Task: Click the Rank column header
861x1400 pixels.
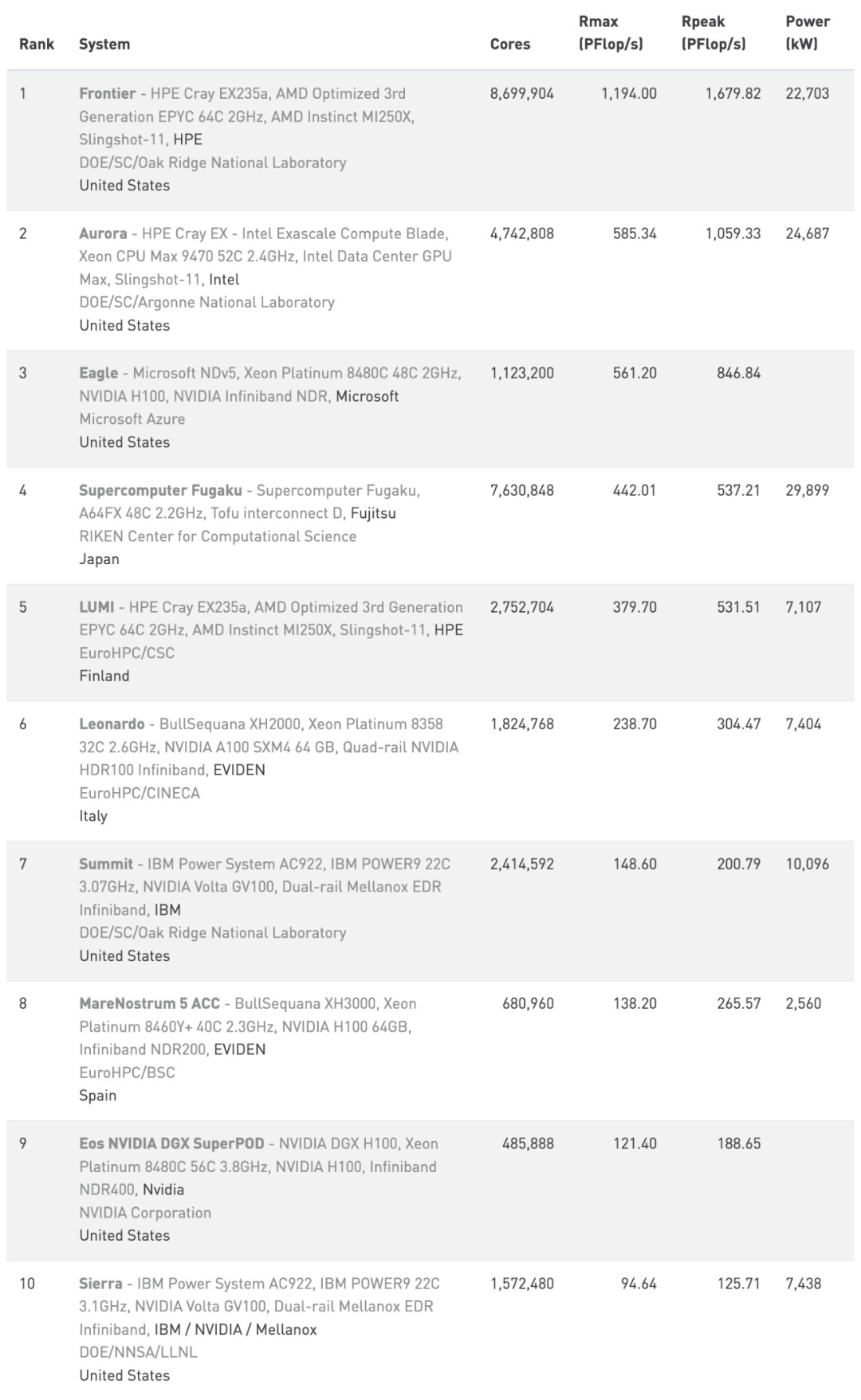Action: [37, 44]
